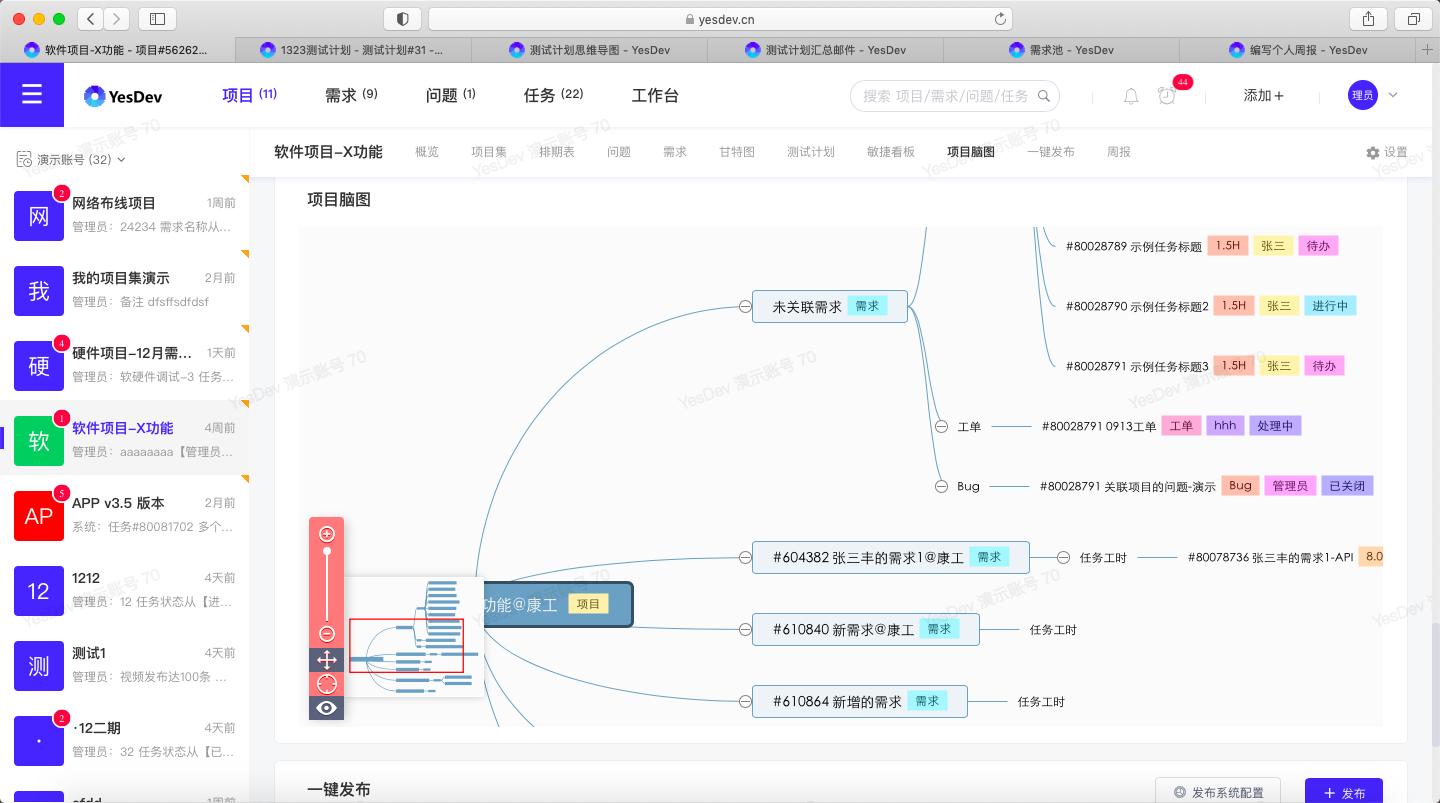Open 设置 via the gear link
The height and width of the screenshot is (803, 1440).
pyautogui.click(x=1388, y=152)
